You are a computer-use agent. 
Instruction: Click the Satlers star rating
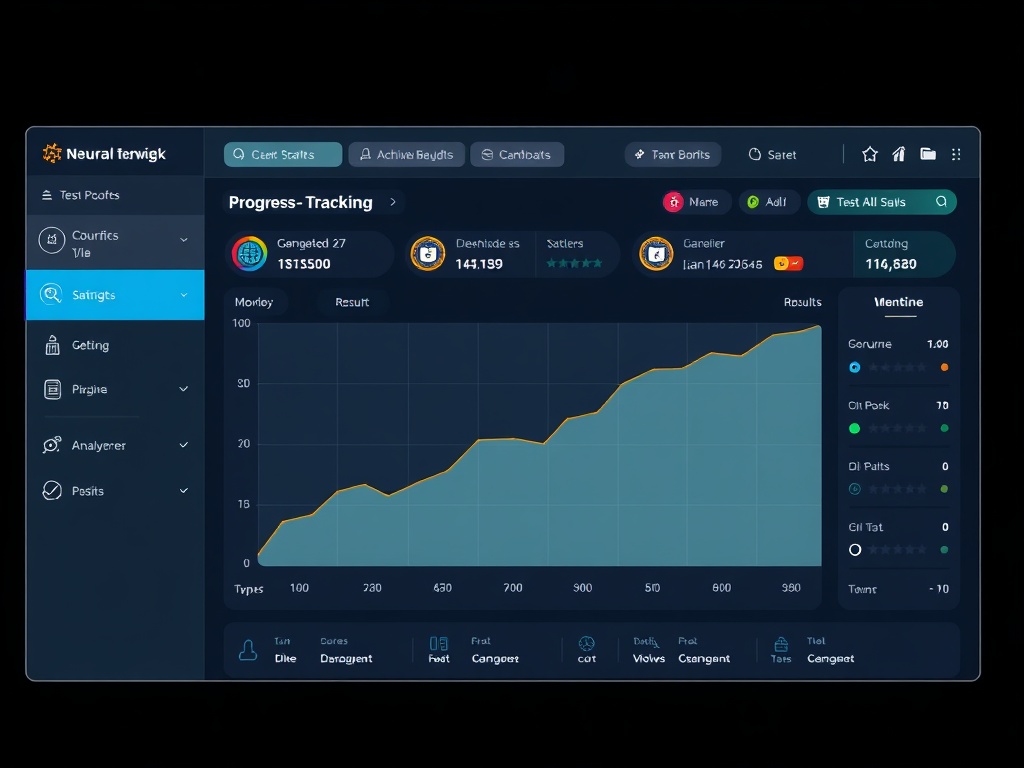tap(574, 264)
